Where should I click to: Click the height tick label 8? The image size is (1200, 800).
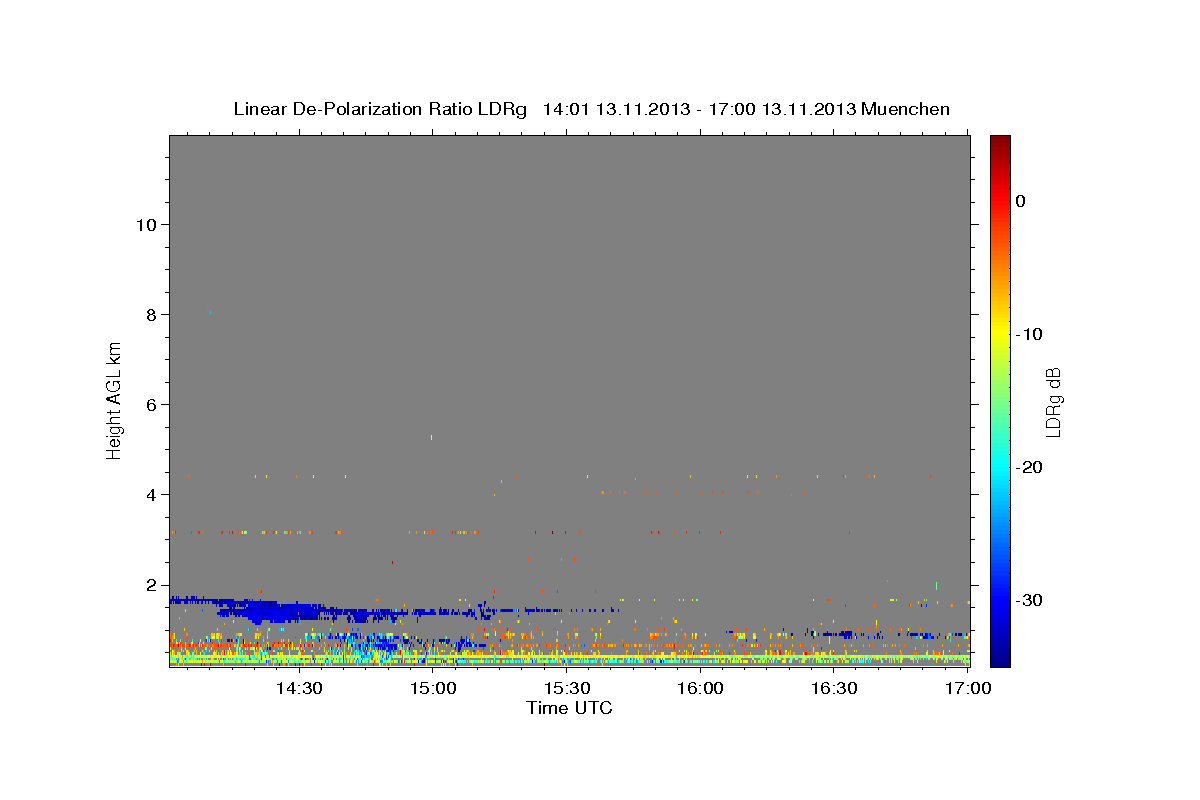(151, 314)
